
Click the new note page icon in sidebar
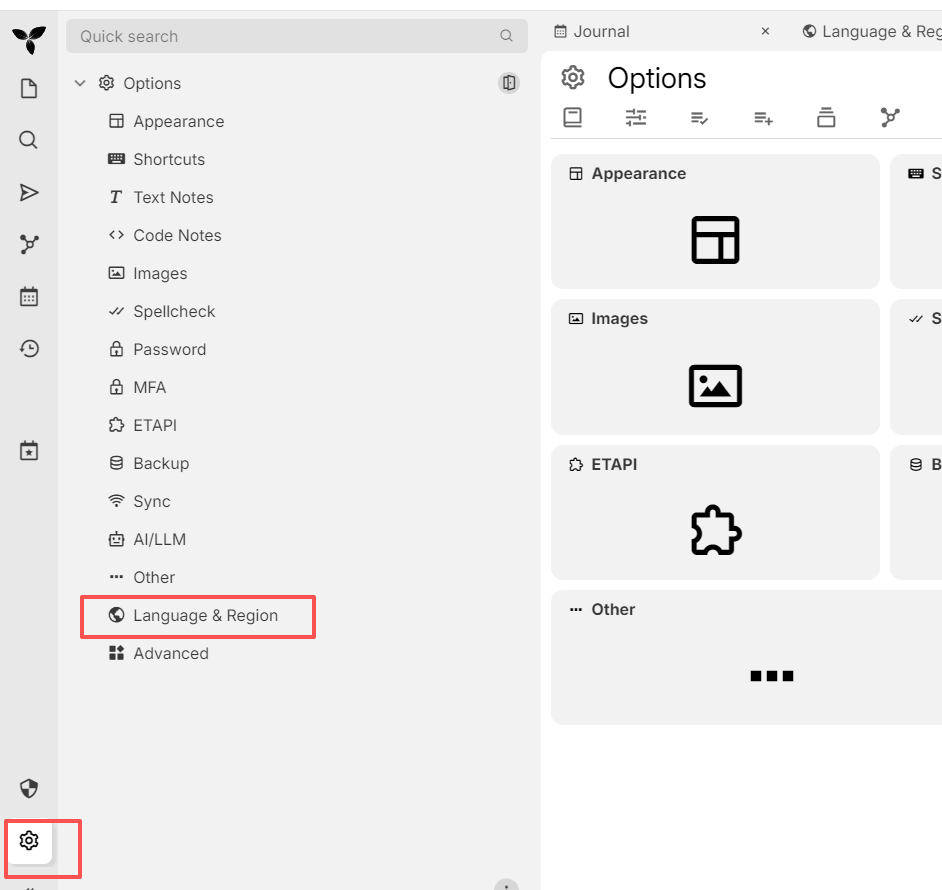pyautogui.click(x=29, y=88)
